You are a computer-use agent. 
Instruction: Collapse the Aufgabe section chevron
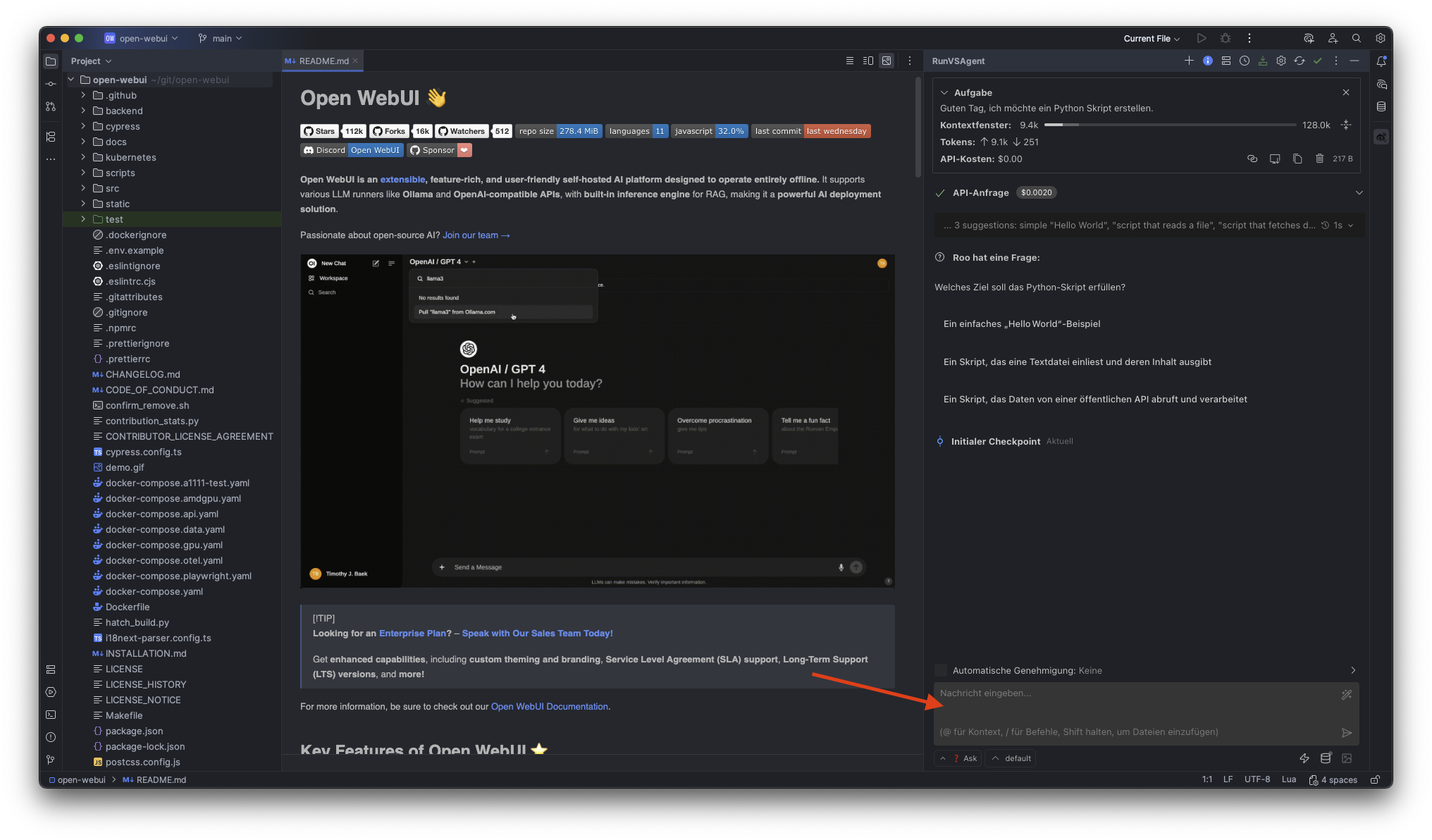pos(944,92)
